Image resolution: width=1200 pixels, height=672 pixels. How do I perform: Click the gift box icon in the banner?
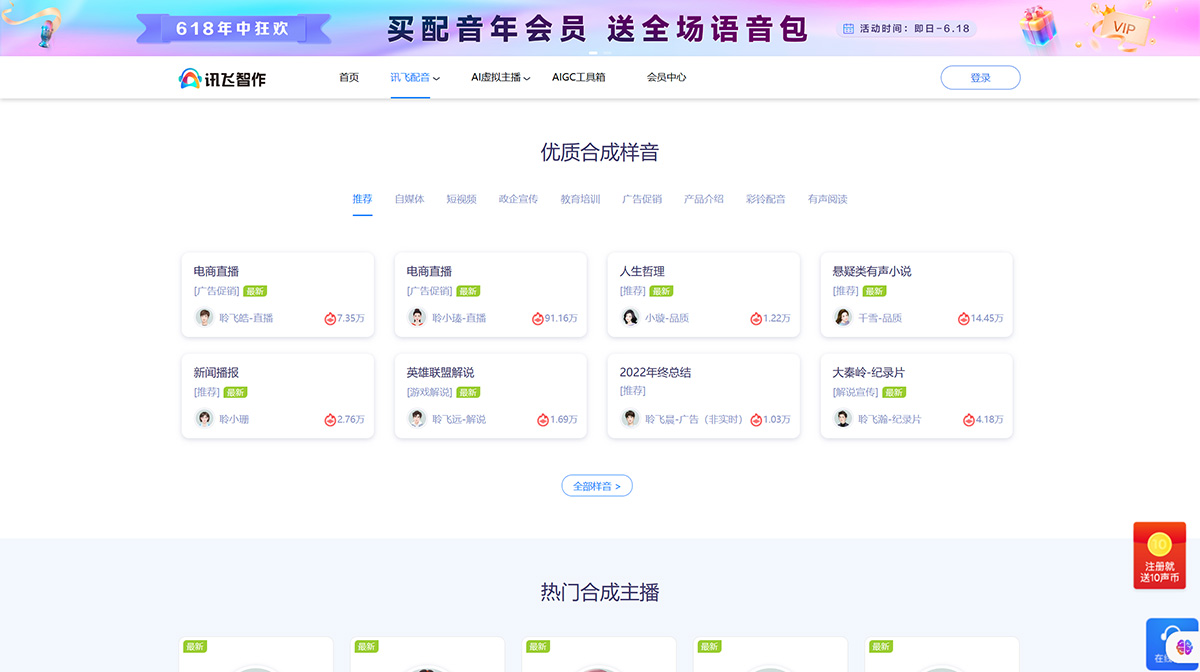pos(1037,26)
